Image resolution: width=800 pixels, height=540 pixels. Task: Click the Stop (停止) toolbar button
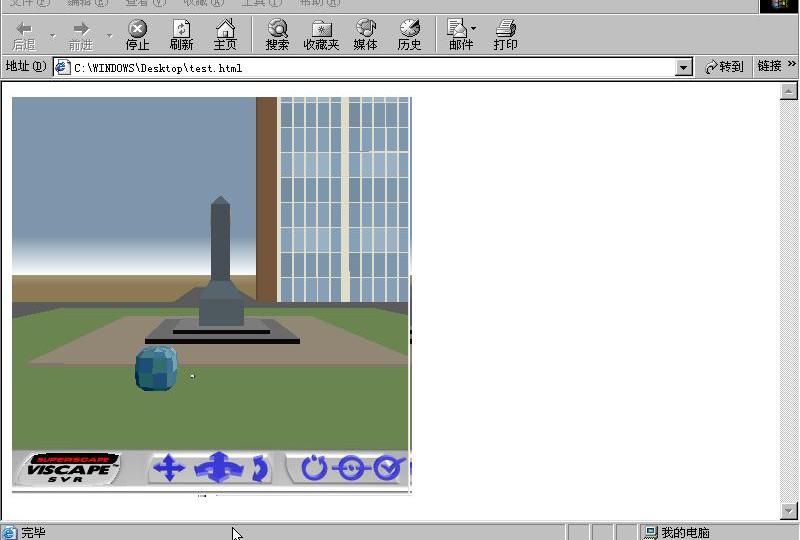click(x=137, y=35)
